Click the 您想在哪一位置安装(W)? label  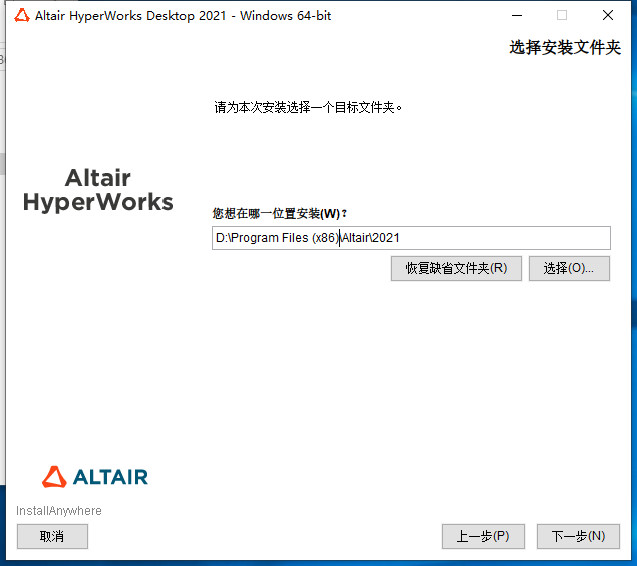pyautogui.click(x=280, y=213)
